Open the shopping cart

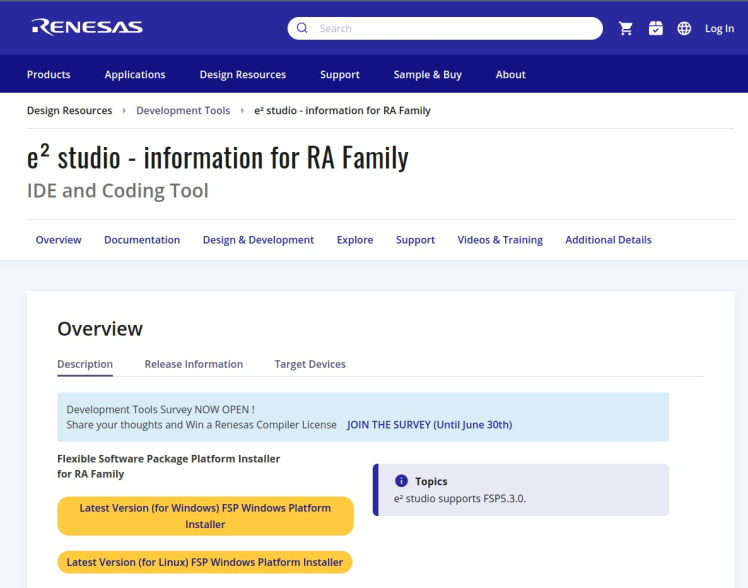tap(626, 28)
